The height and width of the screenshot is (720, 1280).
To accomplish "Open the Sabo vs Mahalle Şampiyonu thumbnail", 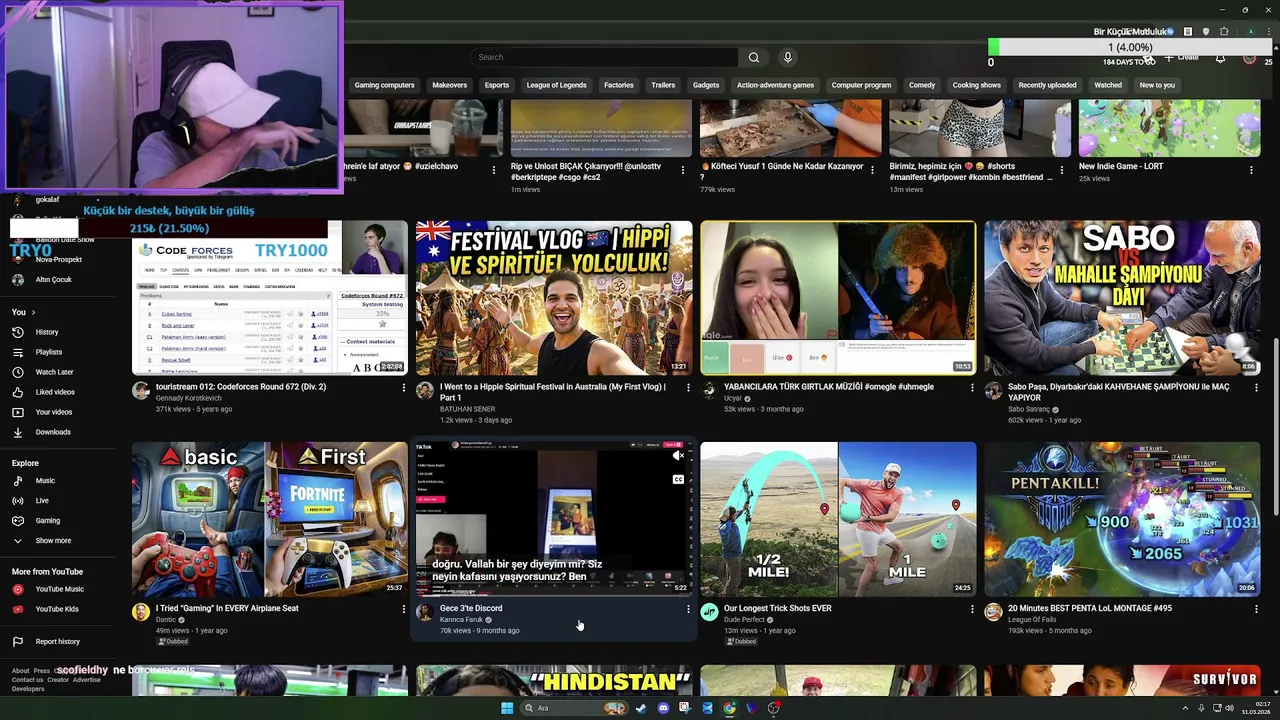I will [1122, 297].
